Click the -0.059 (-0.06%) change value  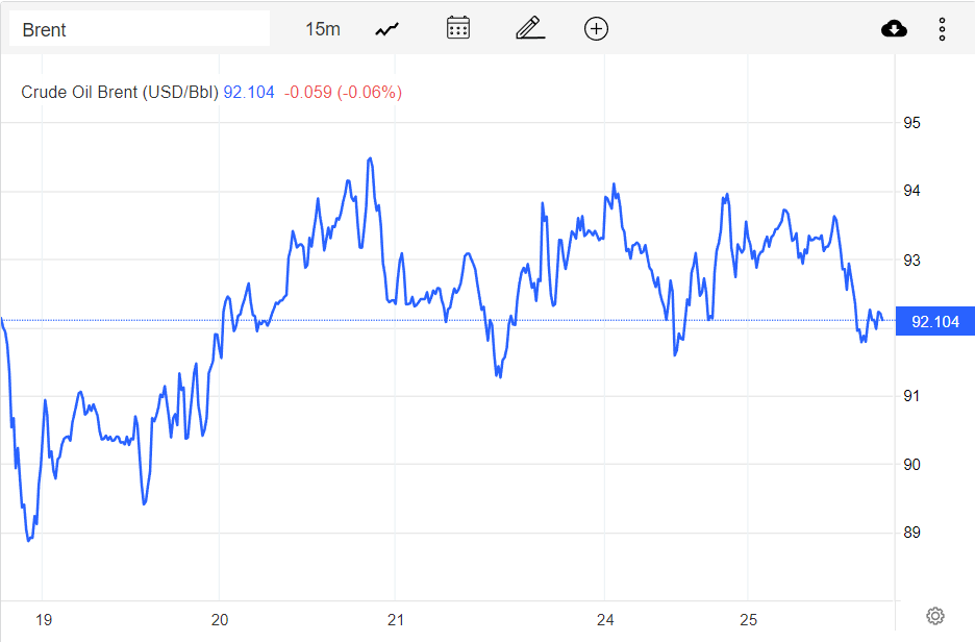coord(343,92)
